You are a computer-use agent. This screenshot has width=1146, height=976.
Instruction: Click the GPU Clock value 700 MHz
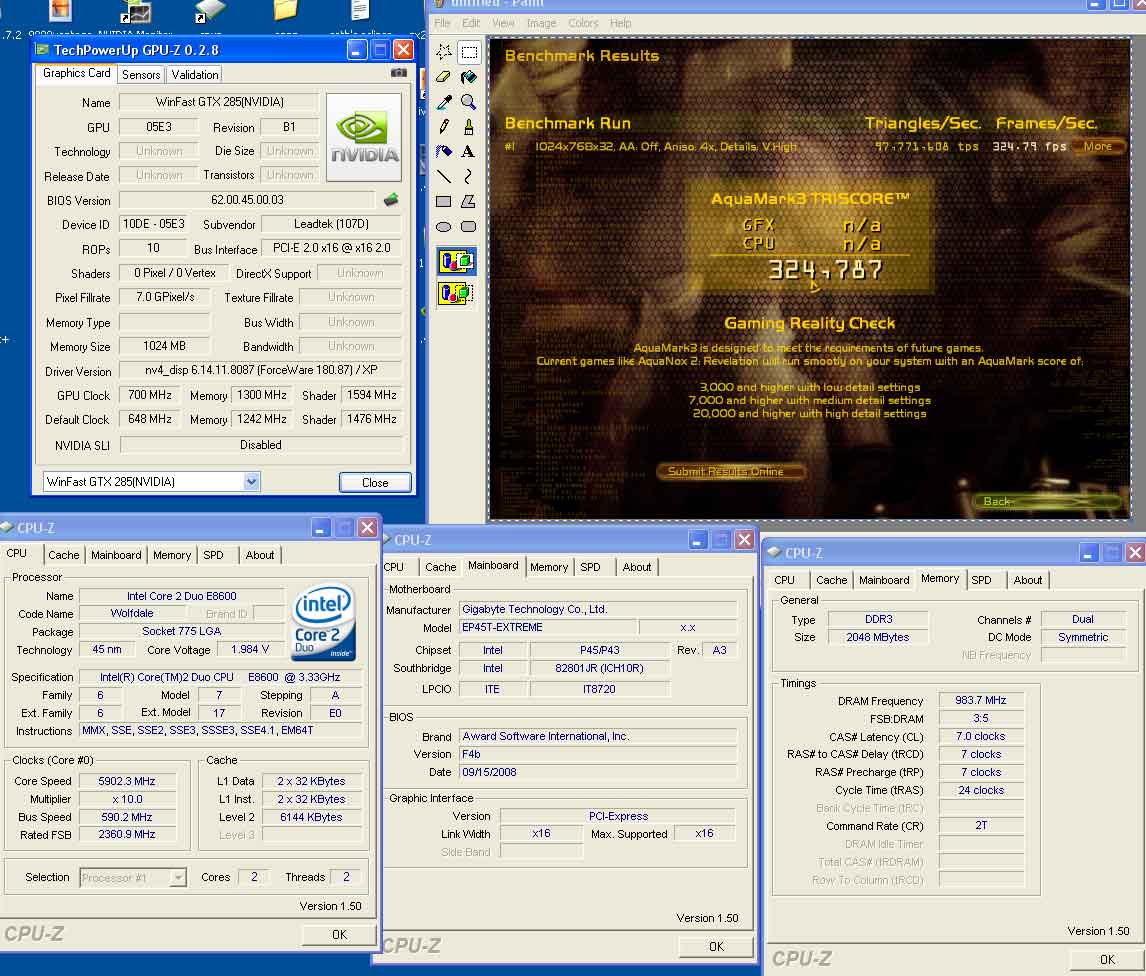coord(150,395)
